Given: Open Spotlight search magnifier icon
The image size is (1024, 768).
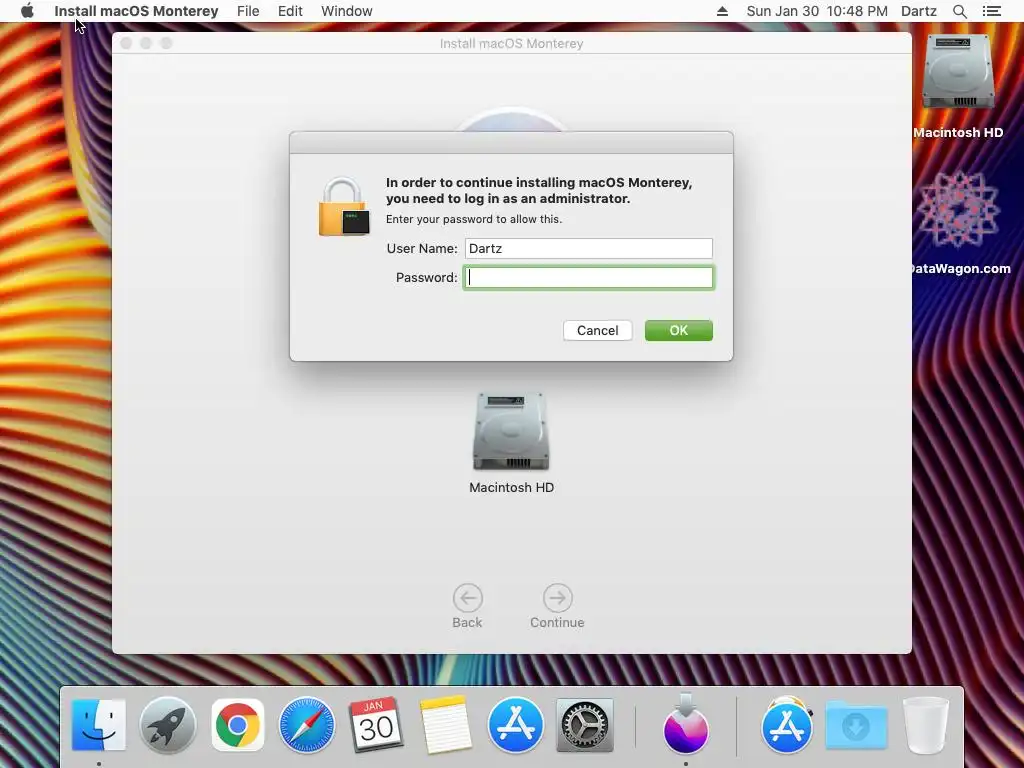Looking at the screenshot, I should pos(960,11).
